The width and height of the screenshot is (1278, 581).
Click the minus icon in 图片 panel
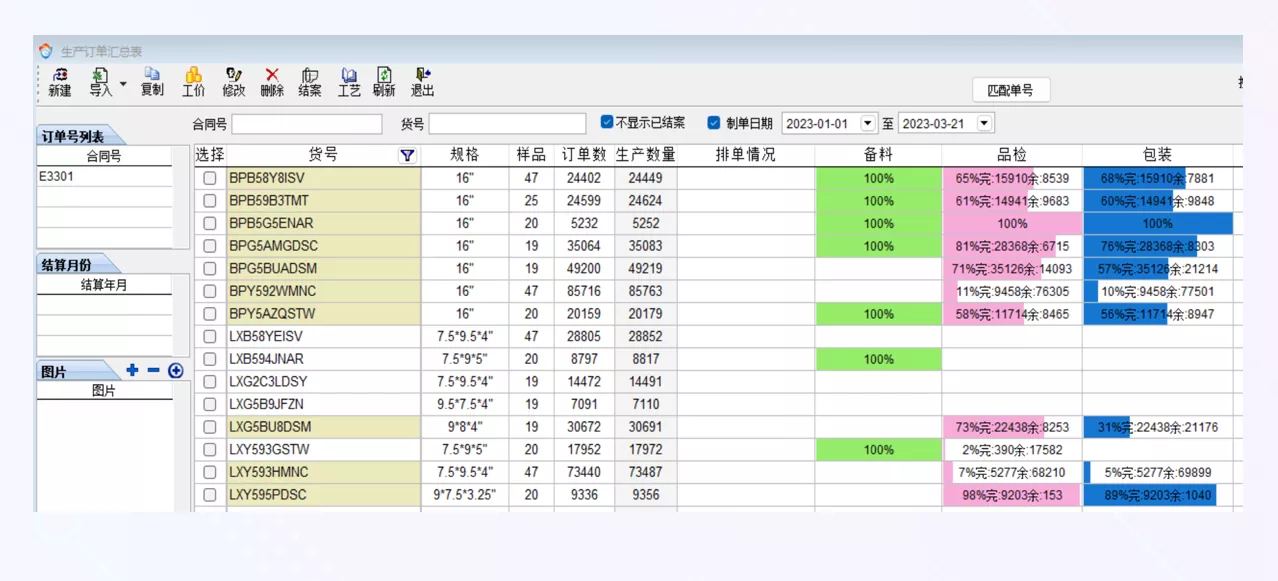pos(153,370)
